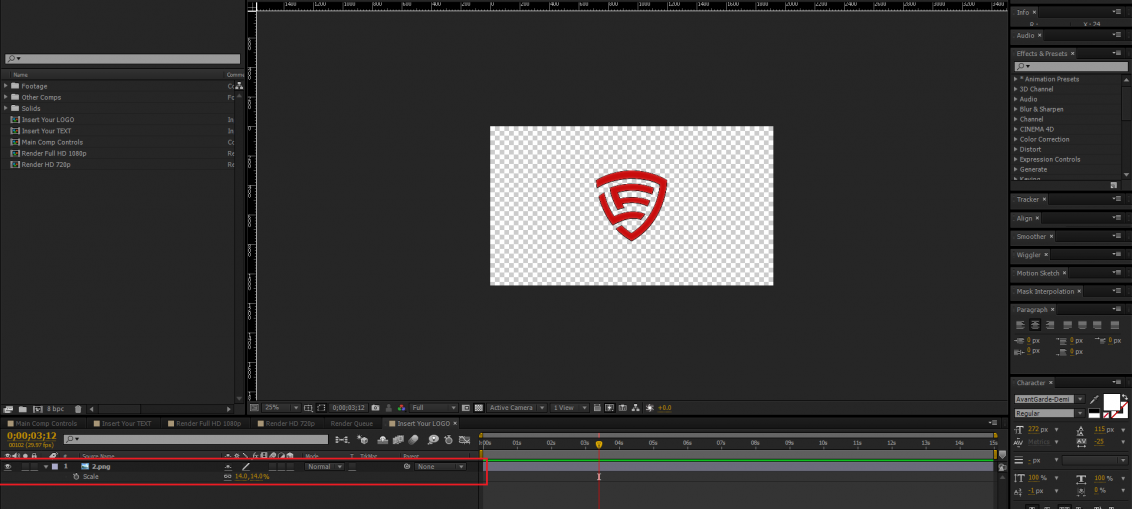Click the center text alignment icon
The width and height of the screenshot is (1132, 509).
tap(1035, 324)
